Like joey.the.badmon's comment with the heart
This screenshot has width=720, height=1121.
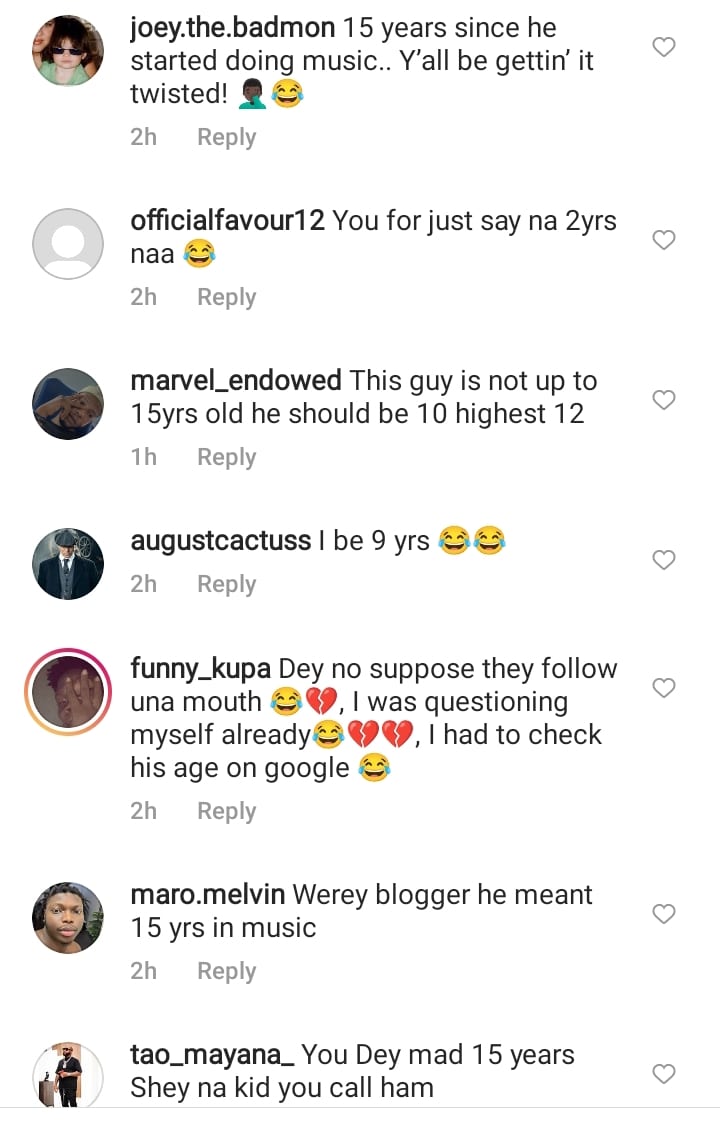[664, 47]
